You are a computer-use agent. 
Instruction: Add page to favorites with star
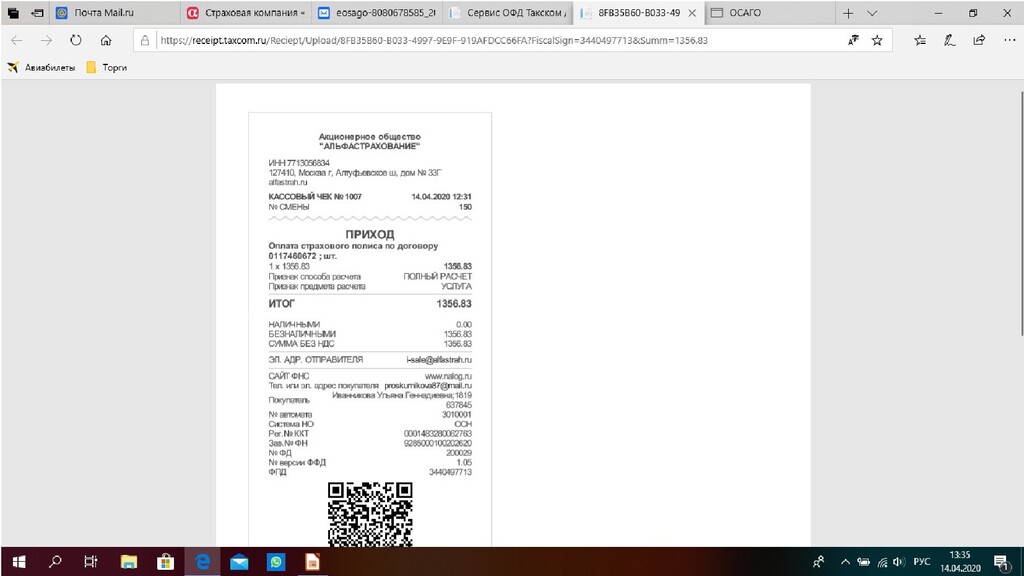877,40
